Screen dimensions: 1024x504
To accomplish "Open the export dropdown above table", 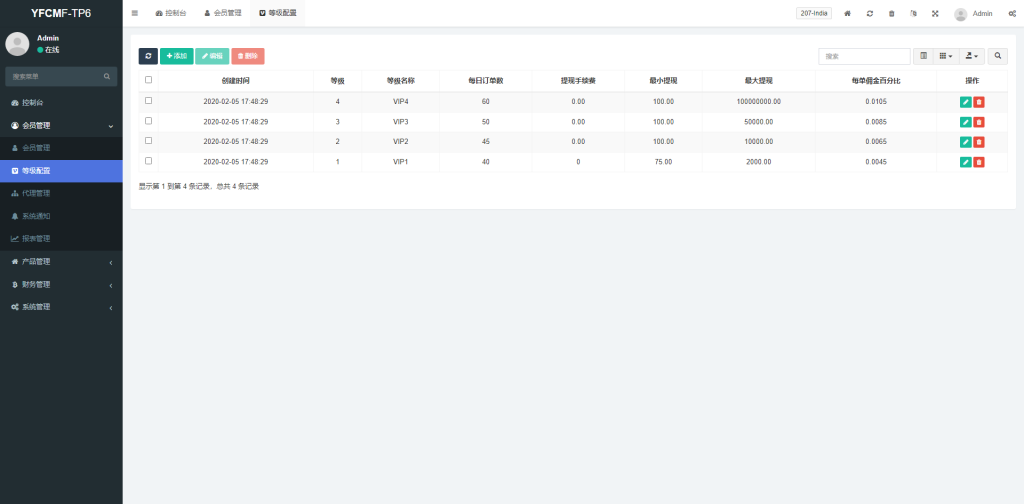I will coord(972,56).
